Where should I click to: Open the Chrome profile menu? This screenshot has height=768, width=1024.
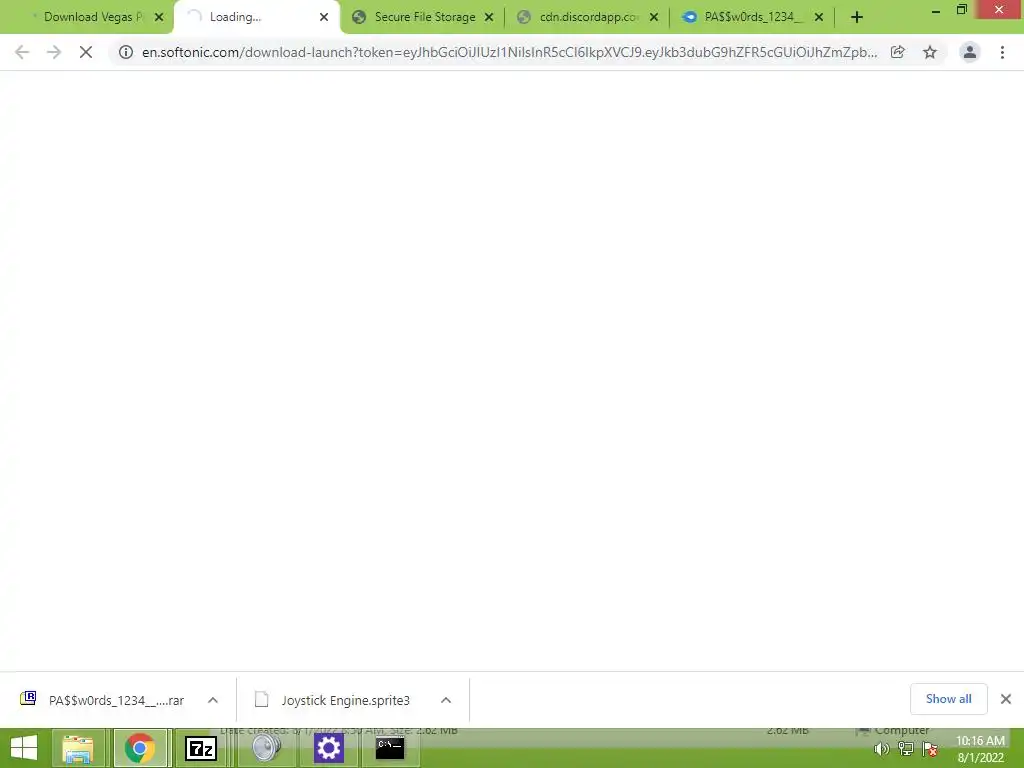[970, 52]
